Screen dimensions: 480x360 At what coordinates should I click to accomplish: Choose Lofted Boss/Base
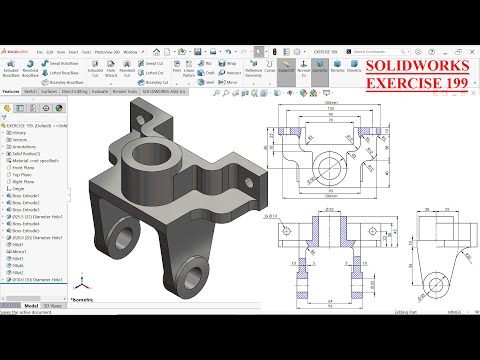60,73
